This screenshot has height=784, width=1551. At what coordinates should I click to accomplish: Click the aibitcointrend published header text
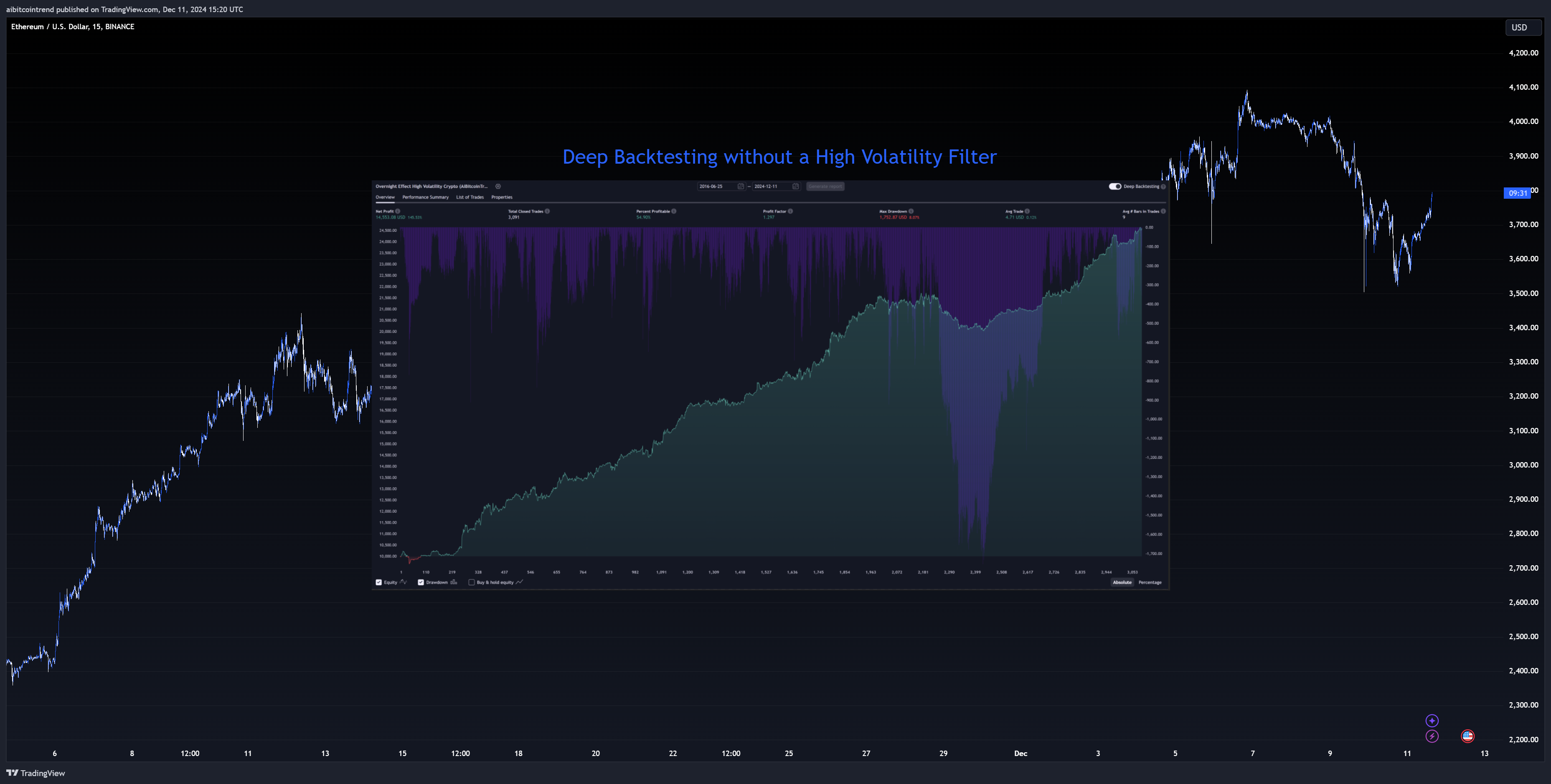click(x=124, y=9)
